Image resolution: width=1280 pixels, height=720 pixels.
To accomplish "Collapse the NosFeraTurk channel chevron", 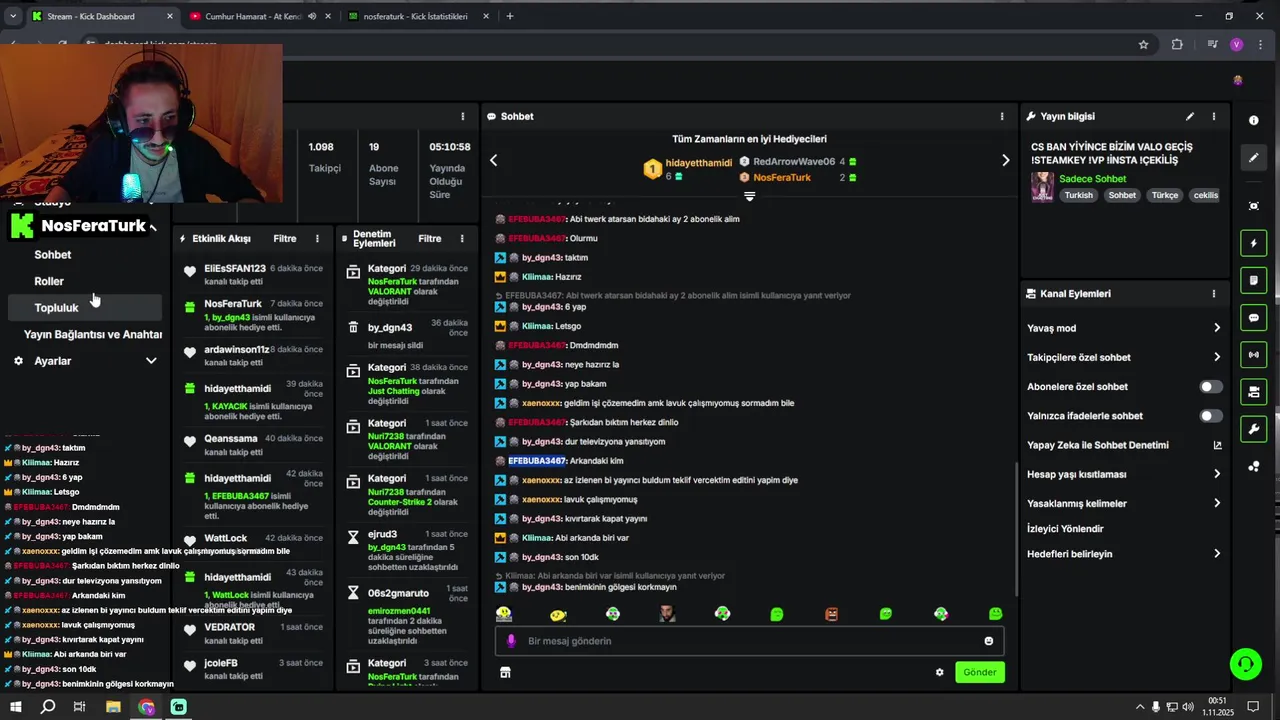I will (153, 227).
